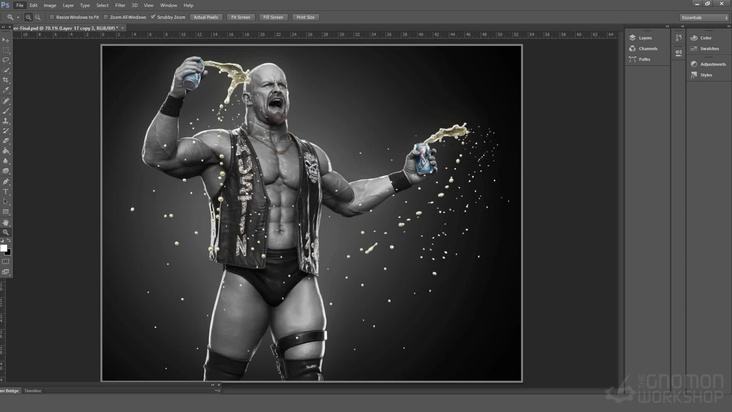Check the Zoom All Windows option
732x412 pixels.
click(105, 17)
